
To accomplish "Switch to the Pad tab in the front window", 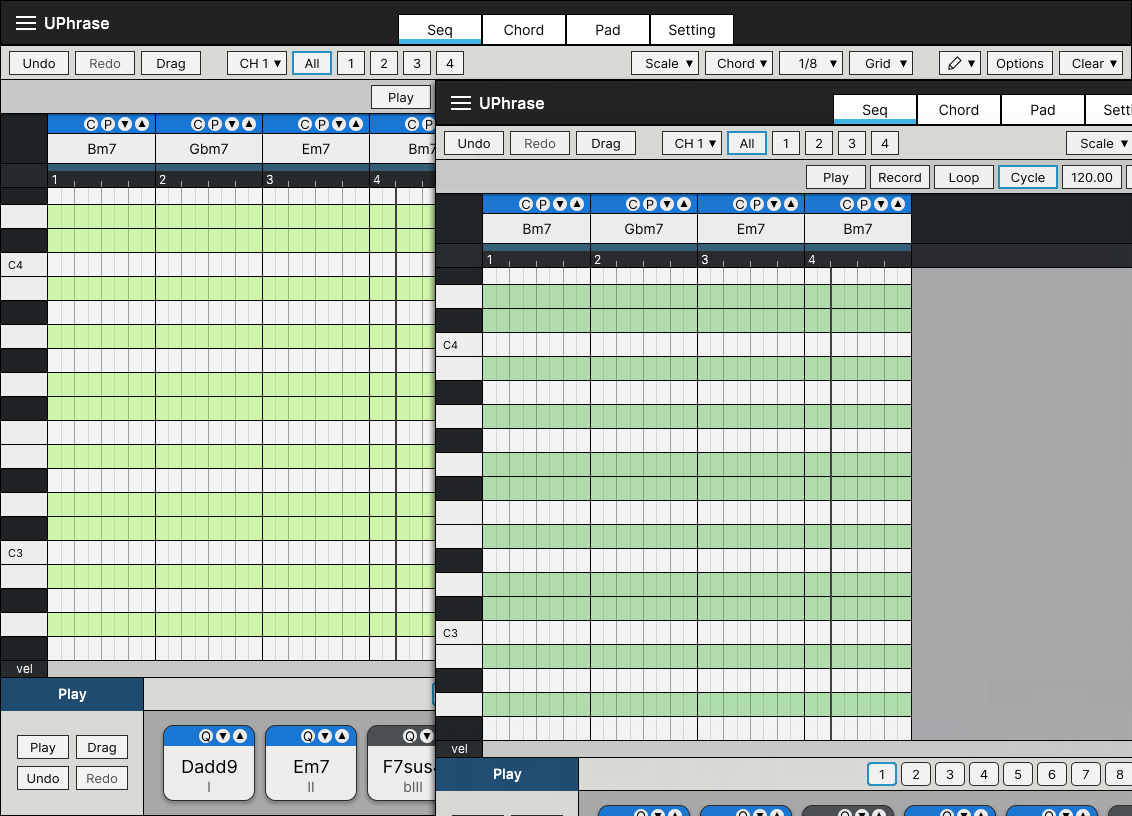I will (1042, 110).
